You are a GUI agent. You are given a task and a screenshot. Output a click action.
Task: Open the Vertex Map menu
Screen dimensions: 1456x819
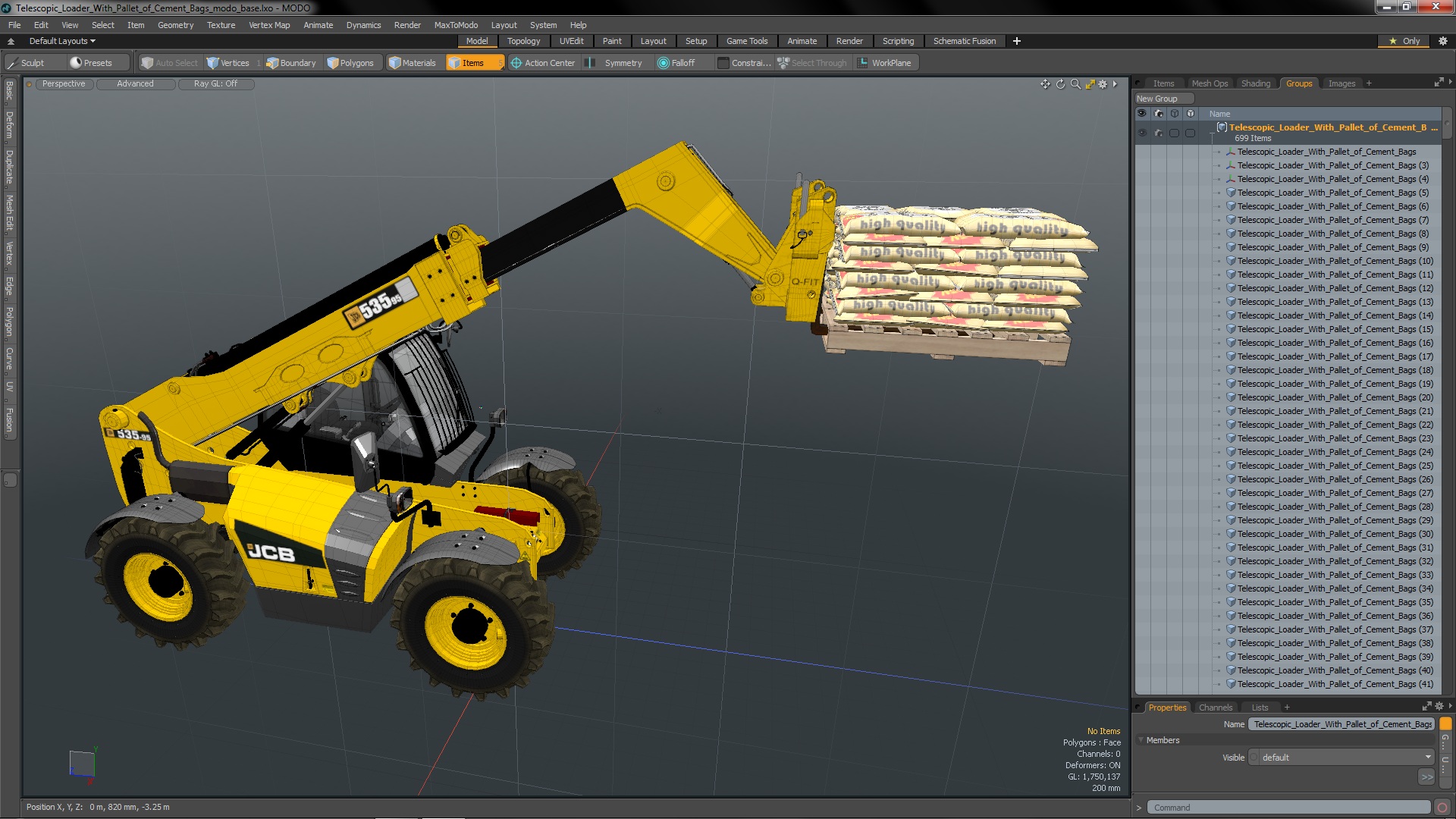(x=269, y=25)
